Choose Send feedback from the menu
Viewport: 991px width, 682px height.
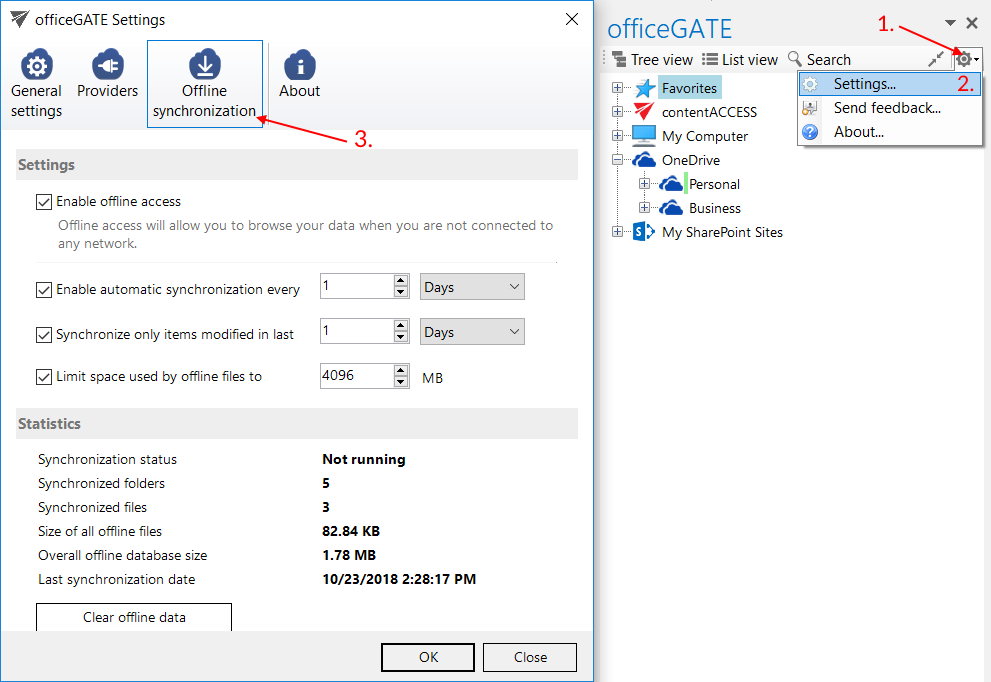tap(887, 108)
